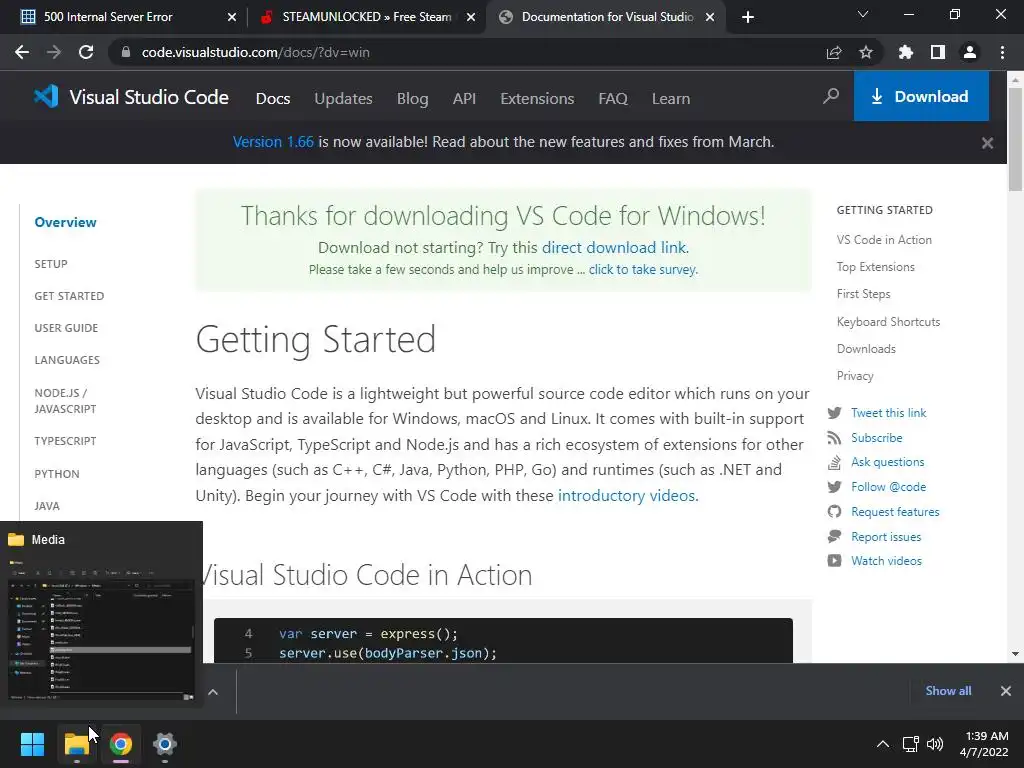1024x768 pixels.
Task: Open the new tab plus button
Action: click(x=748, y=17)
